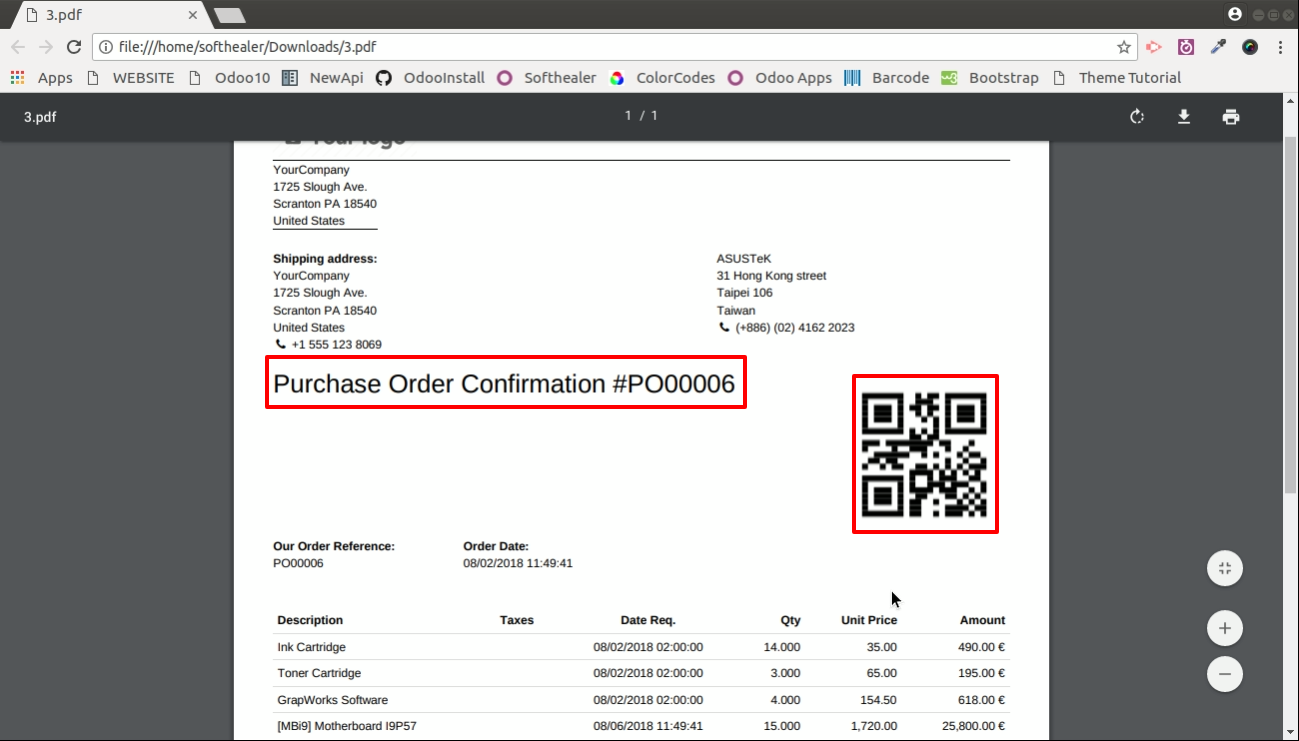Reload the current page

(73, 47)
